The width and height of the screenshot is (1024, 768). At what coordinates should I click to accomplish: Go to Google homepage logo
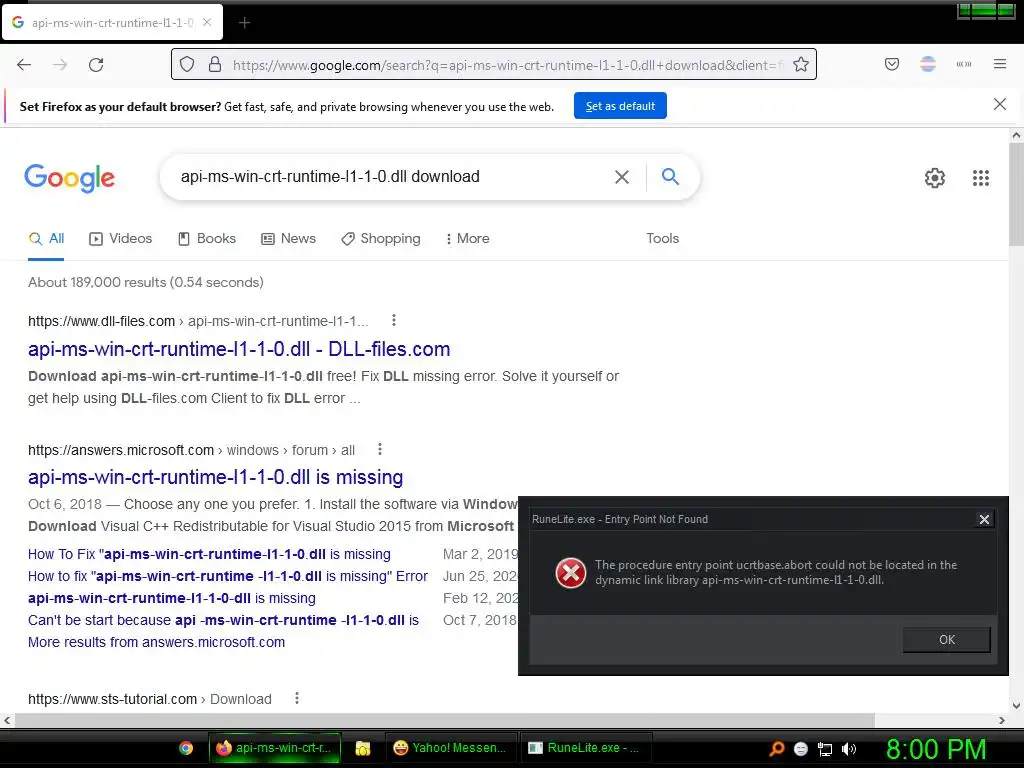(x=70, y=178)
